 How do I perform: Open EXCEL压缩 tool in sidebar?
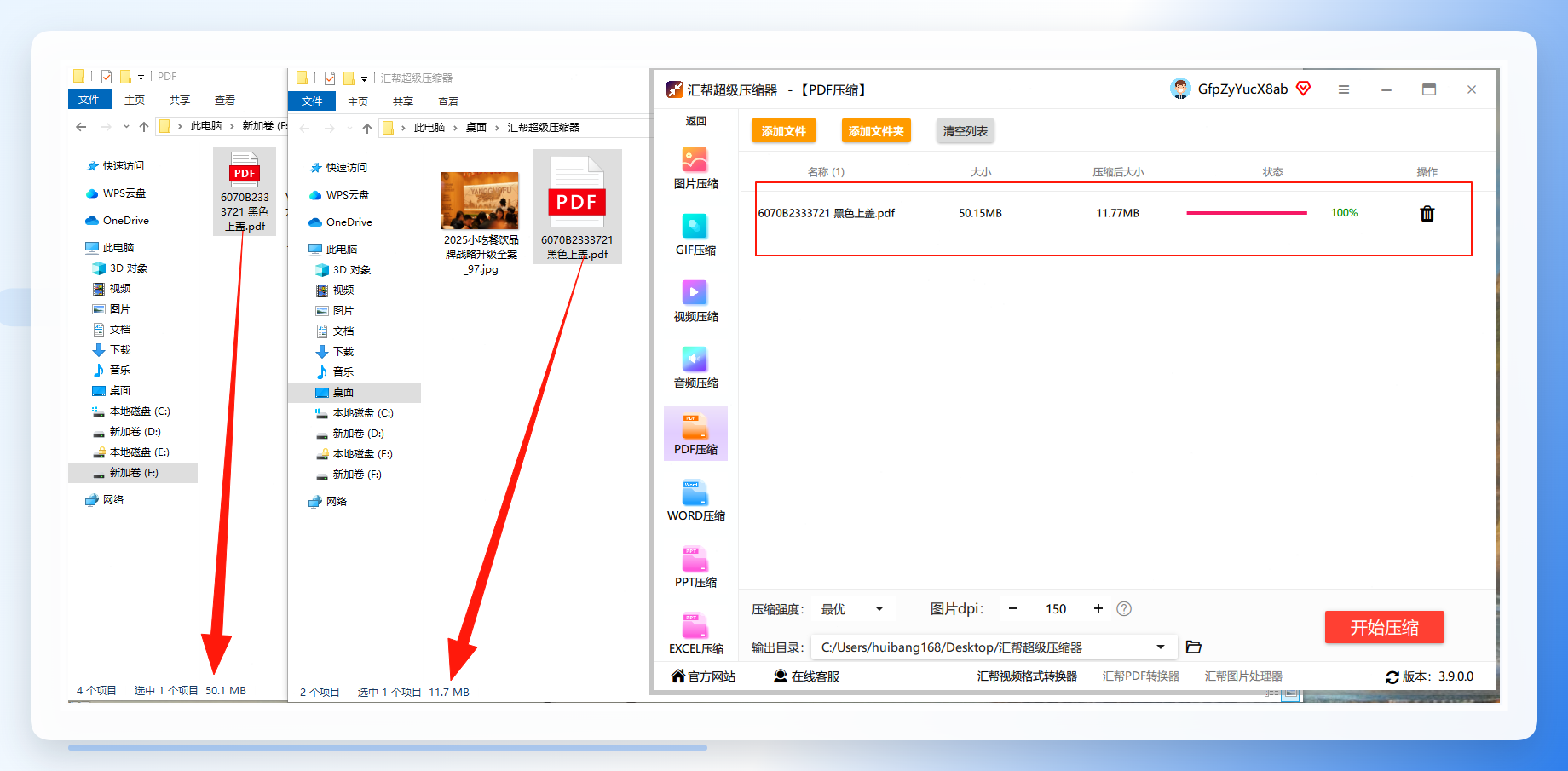tap(695, 633)
